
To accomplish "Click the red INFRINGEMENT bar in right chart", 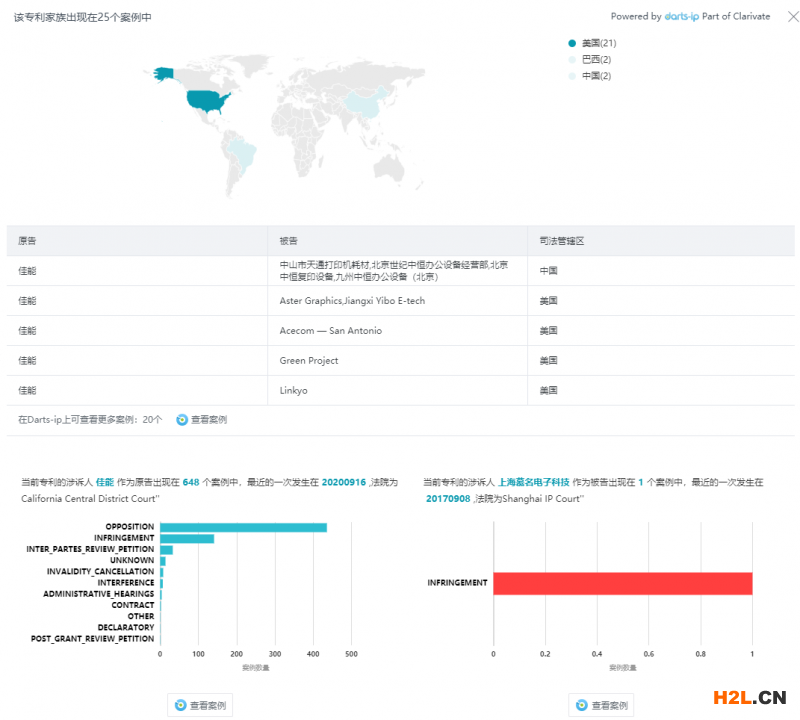I will pos(622,583).
